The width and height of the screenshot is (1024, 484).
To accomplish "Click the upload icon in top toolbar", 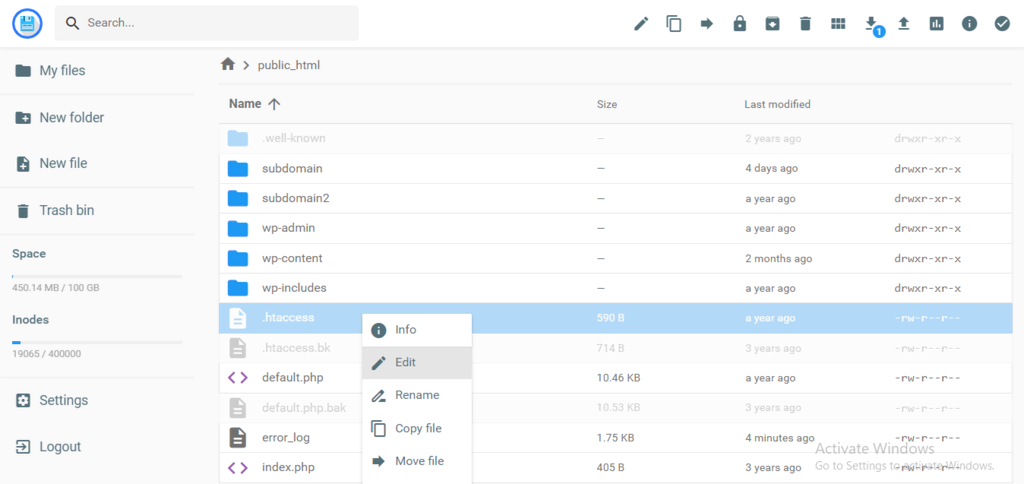I will 904,23.
